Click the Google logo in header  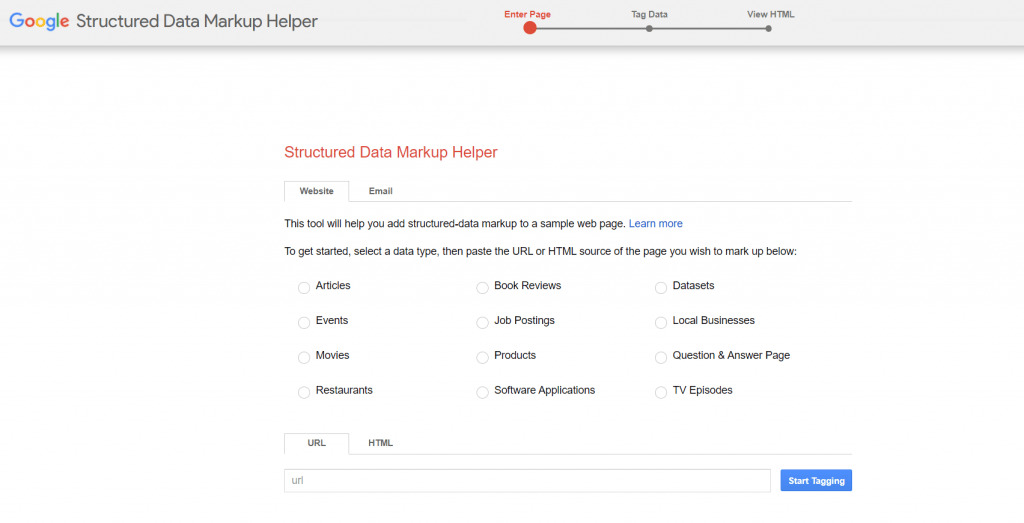click(39, 21)
